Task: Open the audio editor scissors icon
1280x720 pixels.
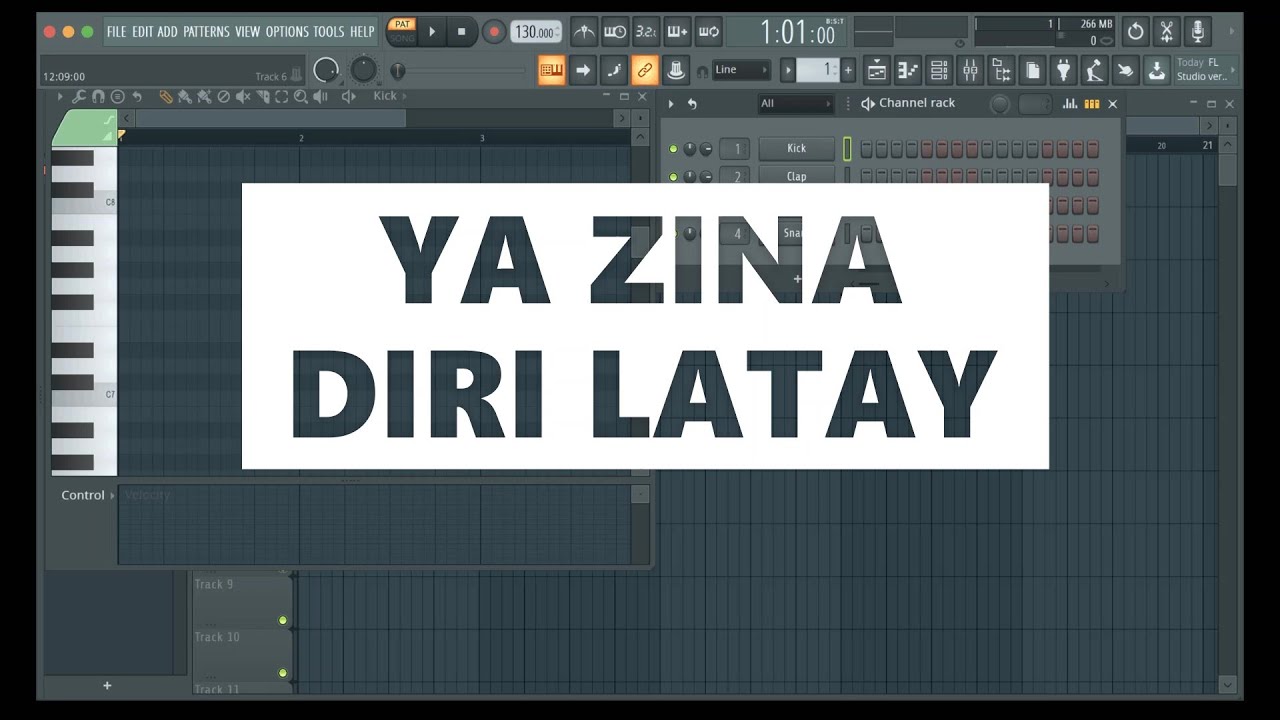Action: (1166, 32)
